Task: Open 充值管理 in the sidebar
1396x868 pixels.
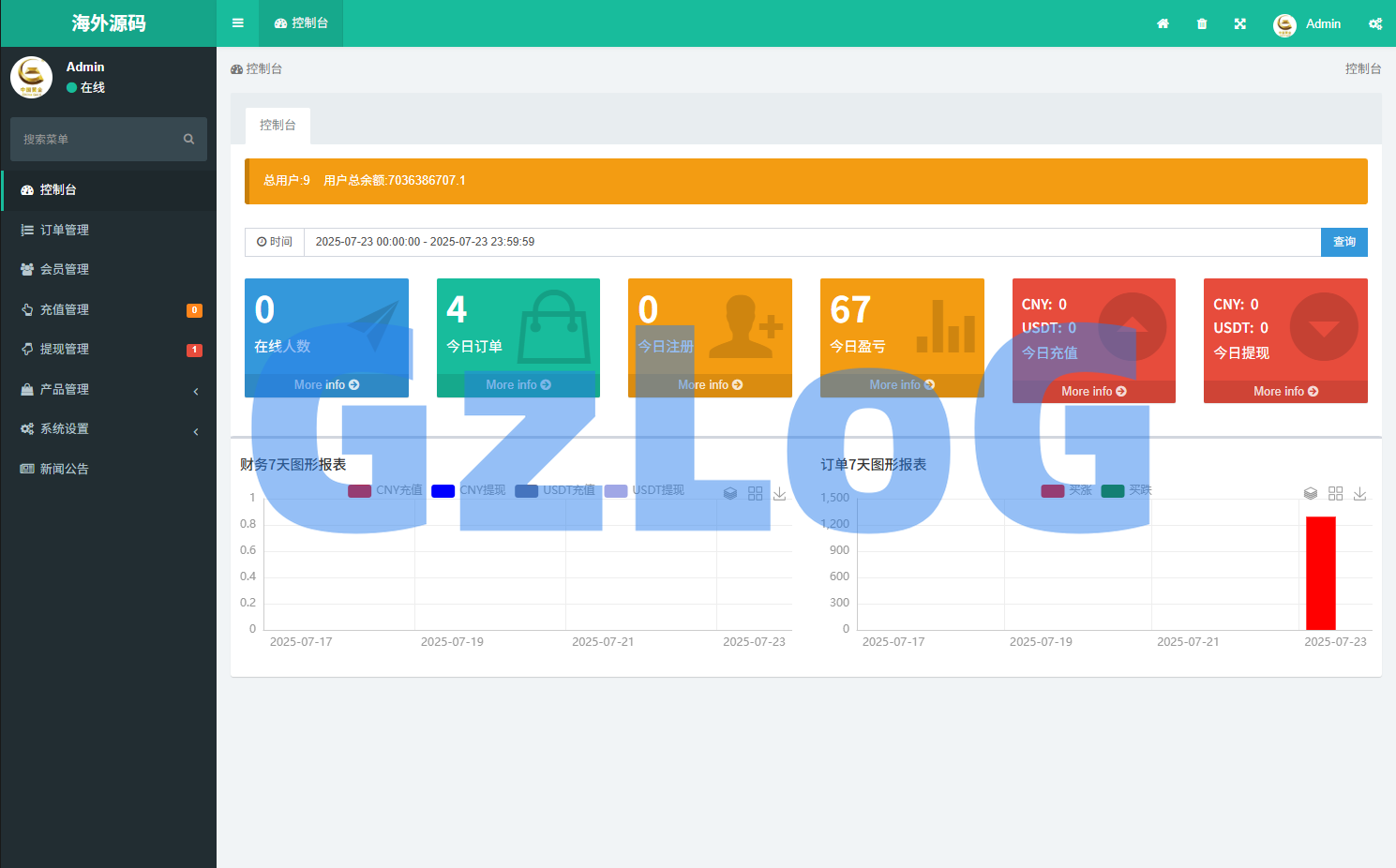Action: [109, 309]
